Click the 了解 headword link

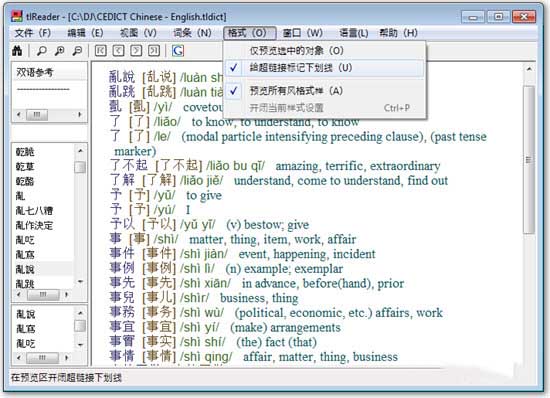pos(122,180)
